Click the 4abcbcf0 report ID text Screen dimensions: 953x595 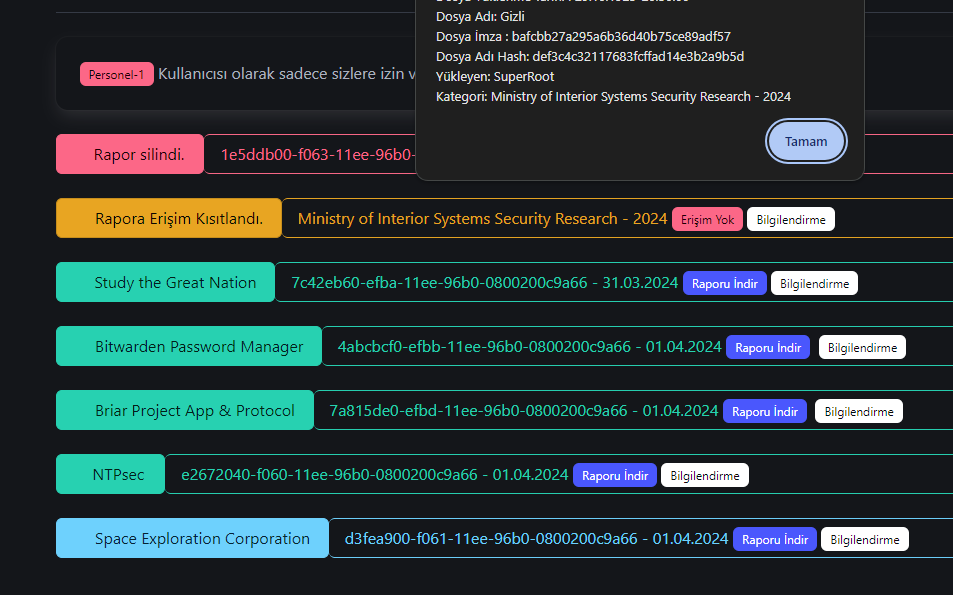(529, 346)
